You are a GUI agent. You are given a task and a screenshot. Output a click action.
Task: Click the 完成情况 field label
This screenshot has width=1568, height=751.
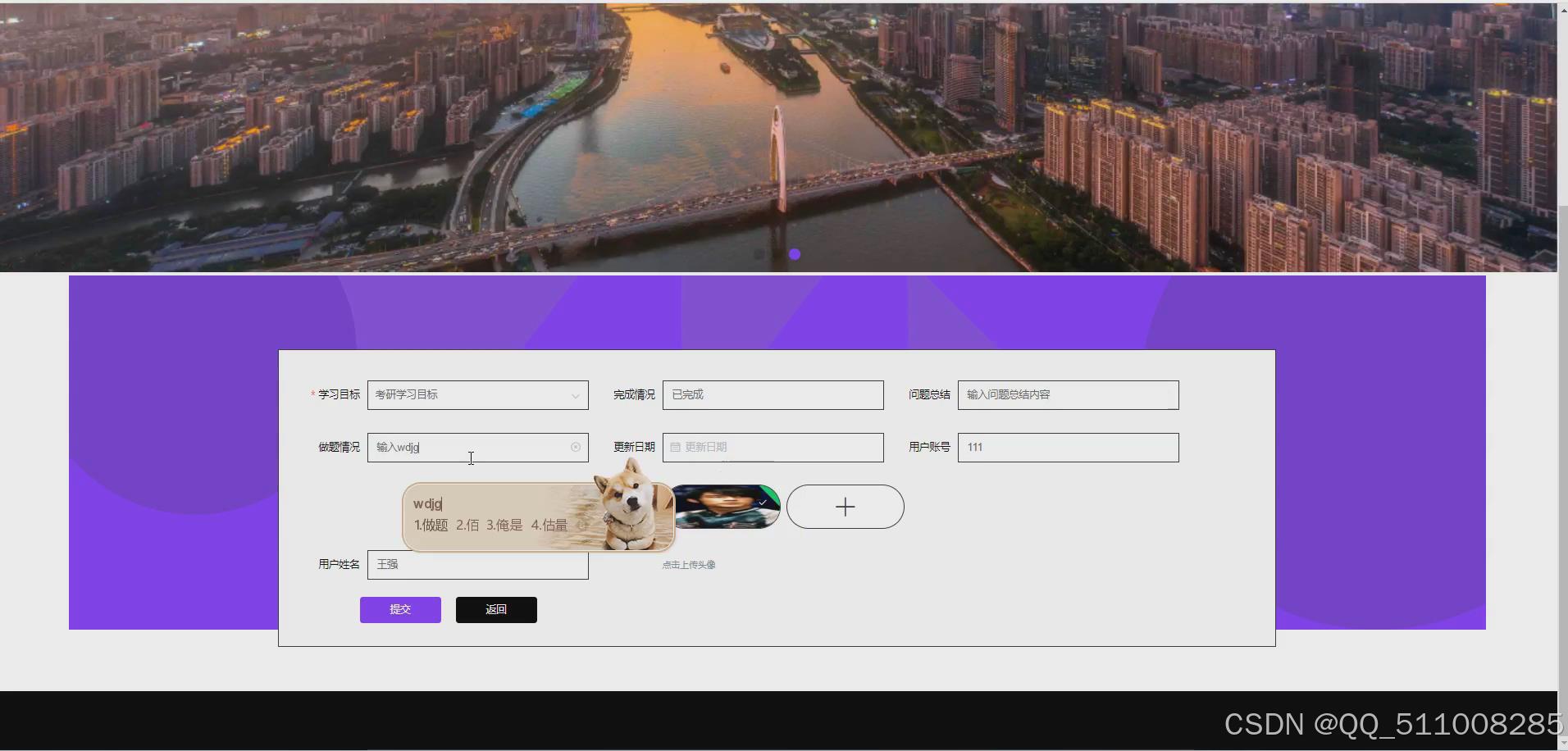[x=634, y=395]
